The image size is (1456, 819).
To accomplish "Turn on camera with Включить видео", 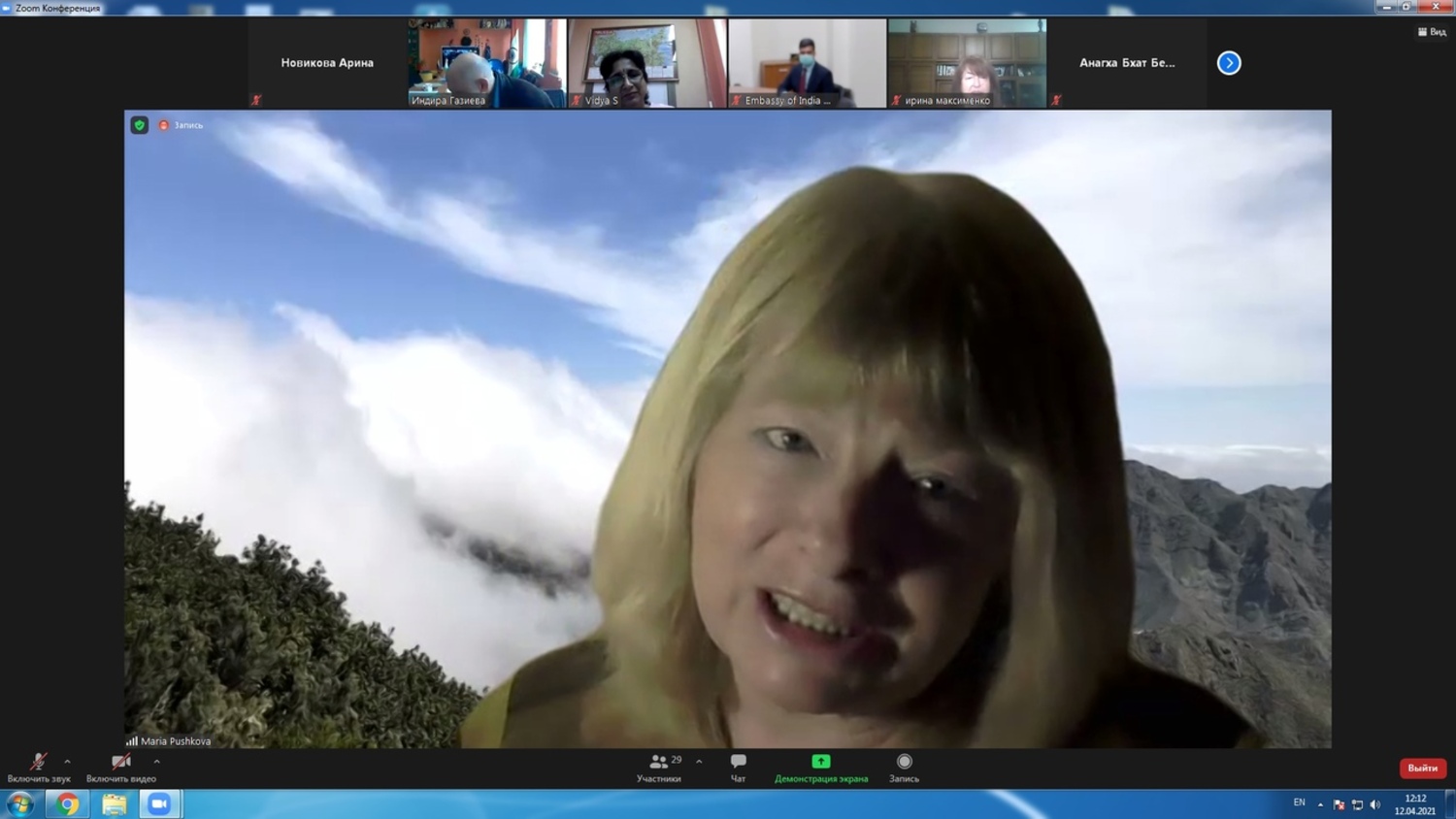I will click(120, 767).
